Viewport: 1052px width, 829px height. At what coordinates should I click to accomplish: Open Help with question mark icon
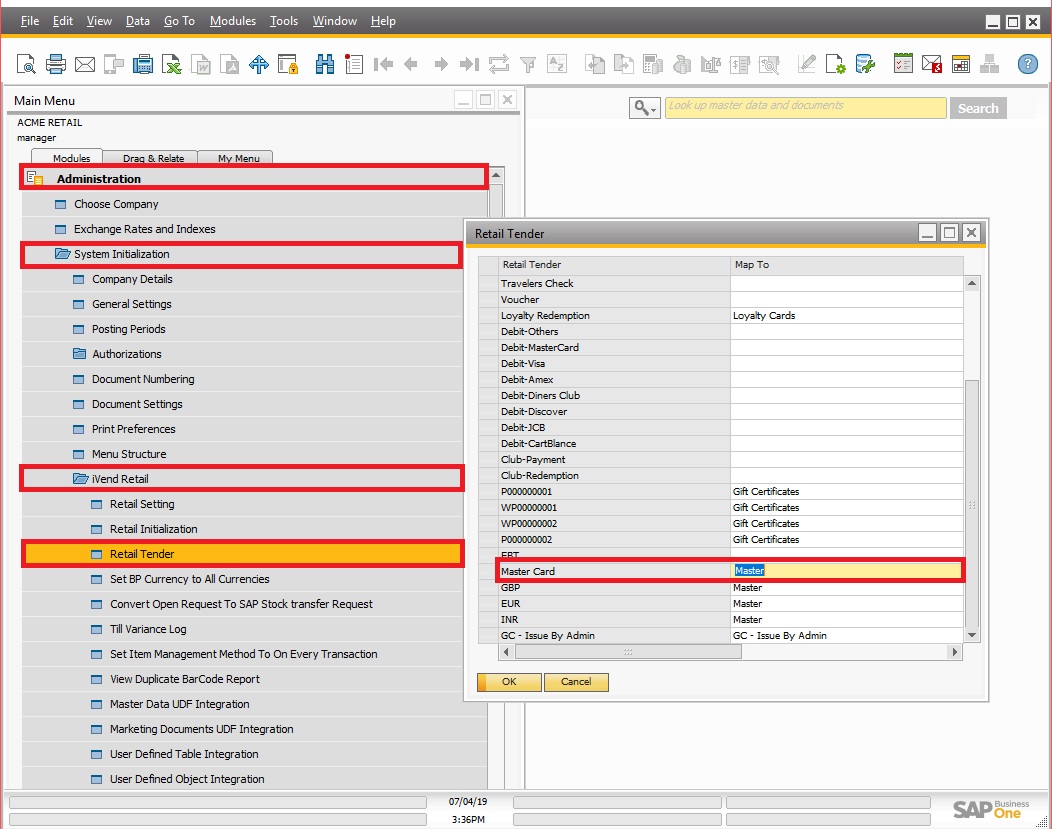tap(1027, 64)
